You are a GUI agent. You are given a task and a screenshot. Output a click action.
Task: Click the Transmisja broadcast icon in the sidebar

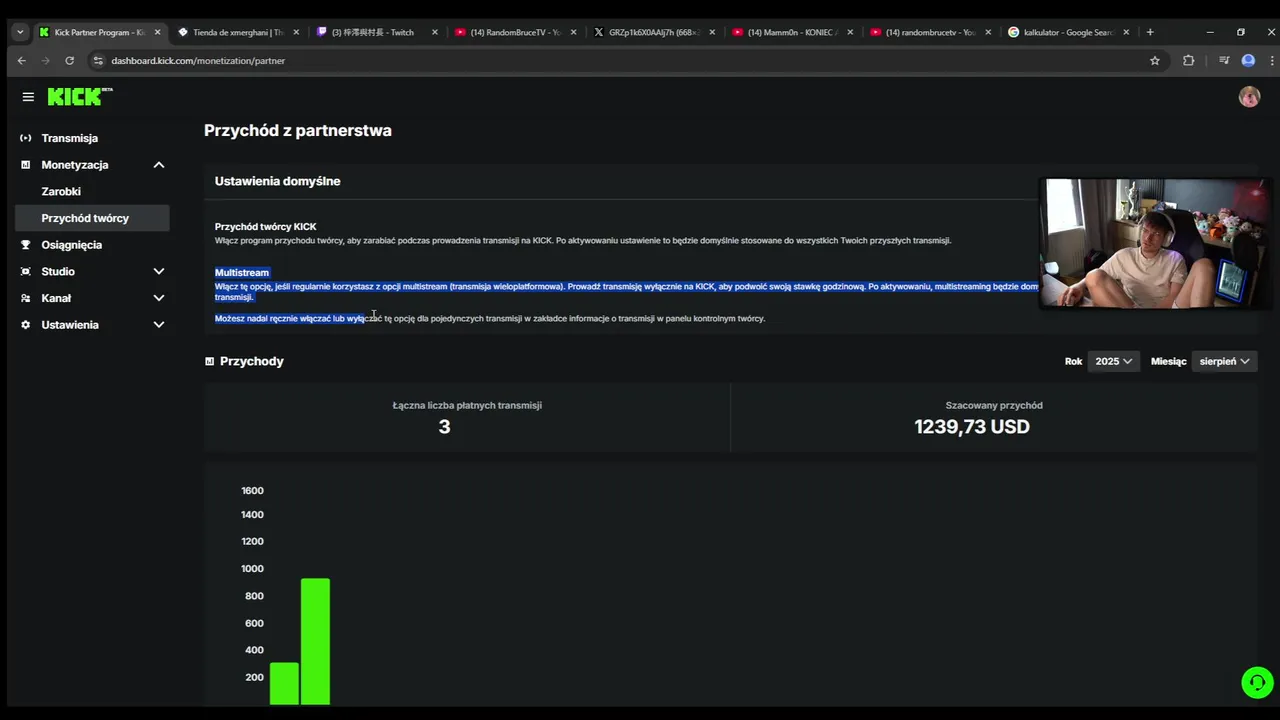(x=26, y=138)
